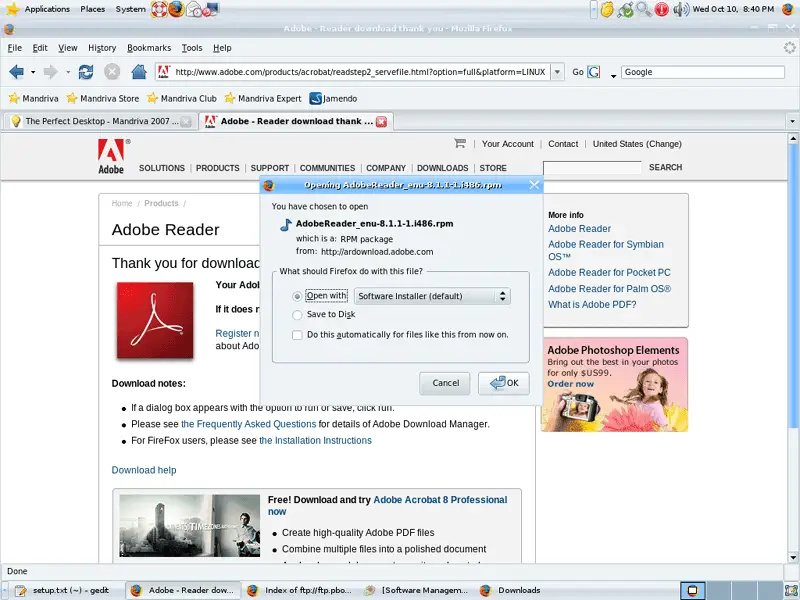The height and width of the screenshot is (600, 800).
Task: Open Adobe Reader for Pocket PC link
Action: click(609, 273)
